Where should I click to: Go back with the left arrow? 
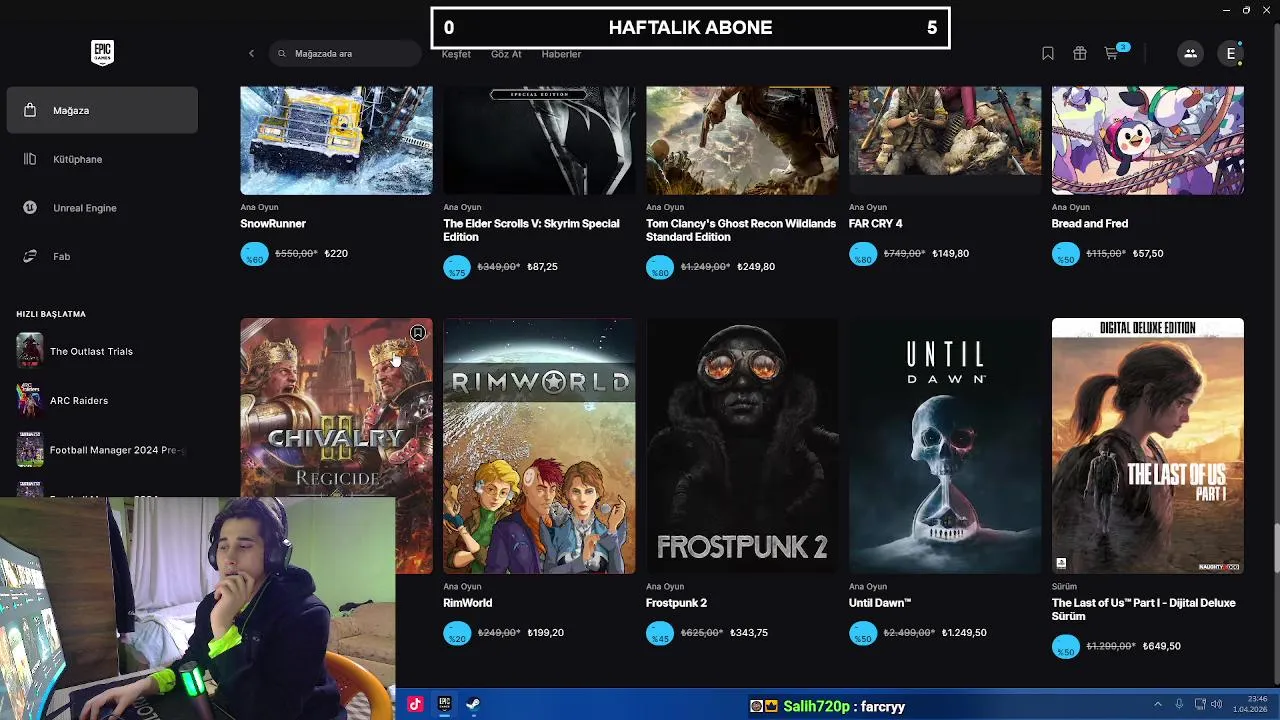[252, 53]
